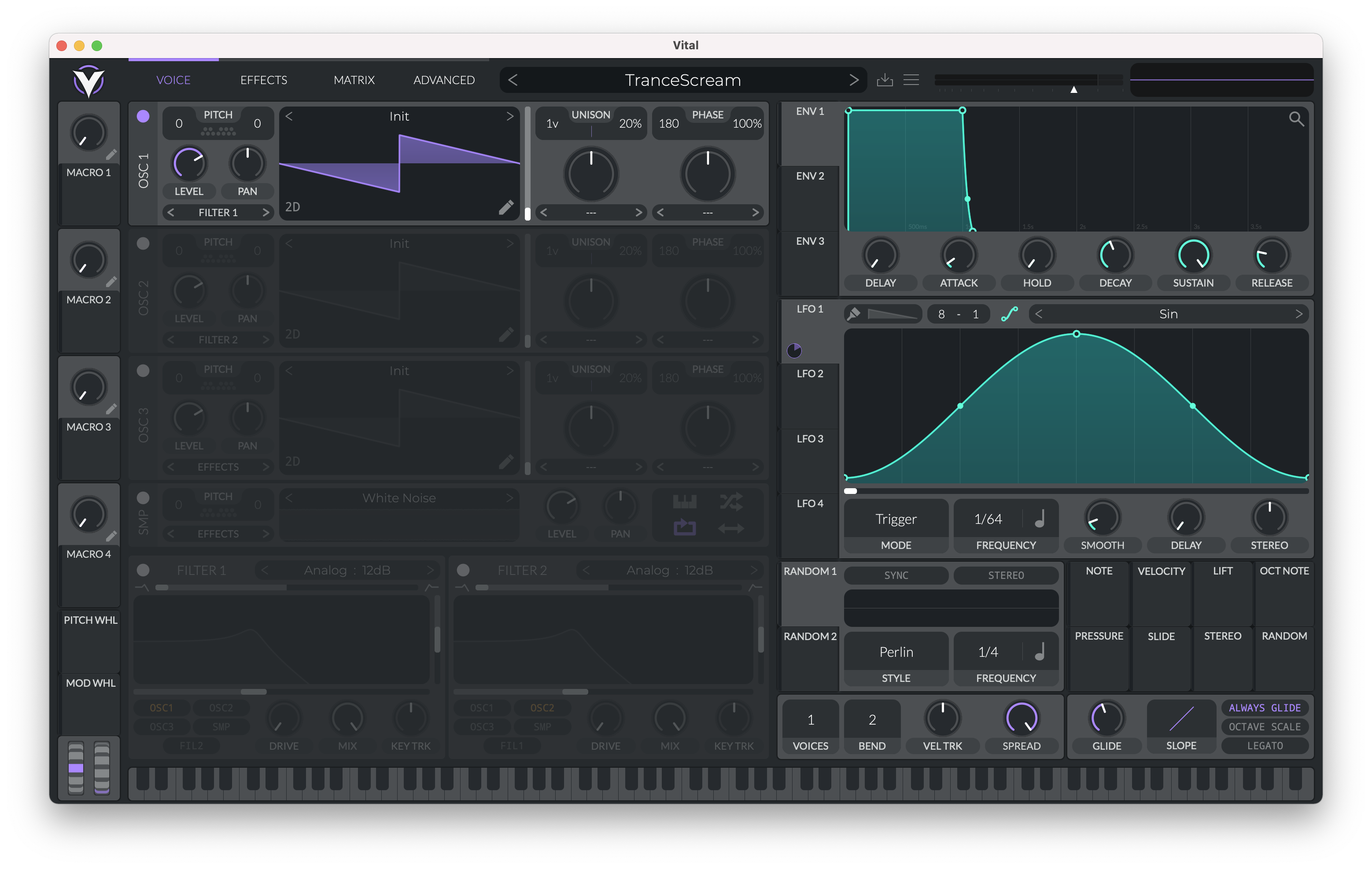Click the Vital logo icon
This screenshot has width=1372, height=869.
[89, 81]
